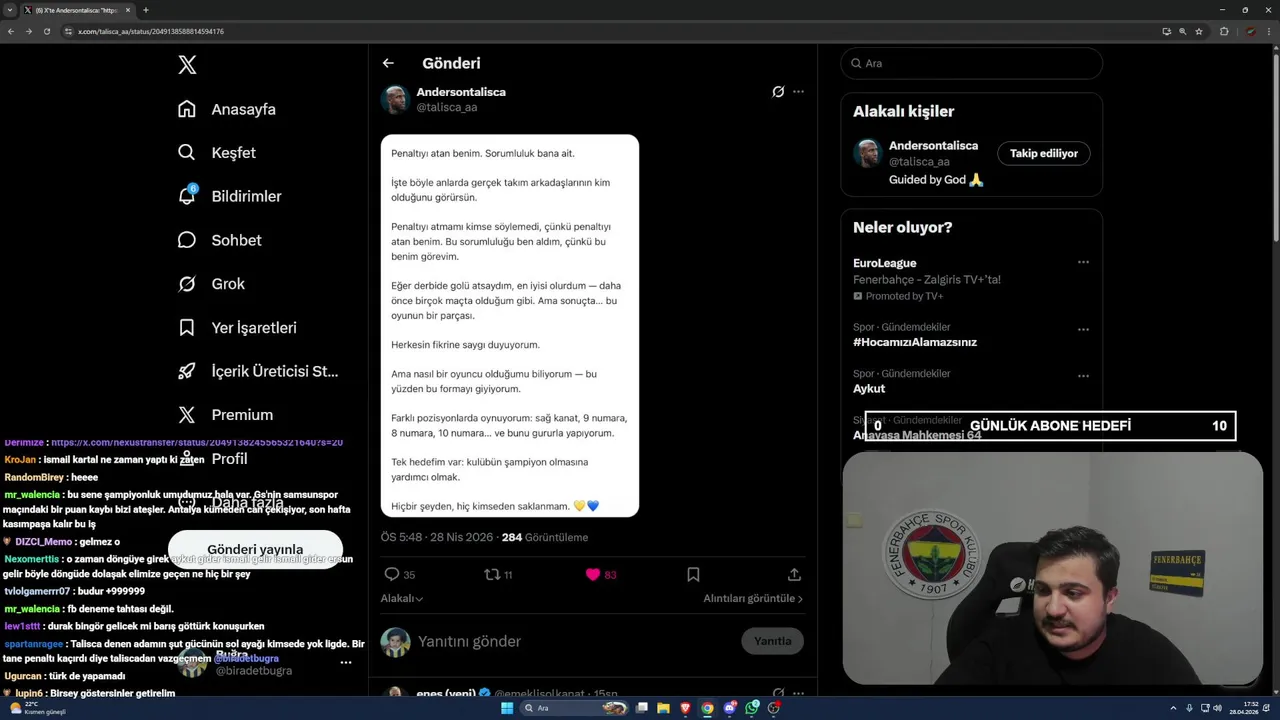Open İçerik Üreticisi Stüdyosu
The width and height of the screenshot is (1280, 720).
[258, 371]
